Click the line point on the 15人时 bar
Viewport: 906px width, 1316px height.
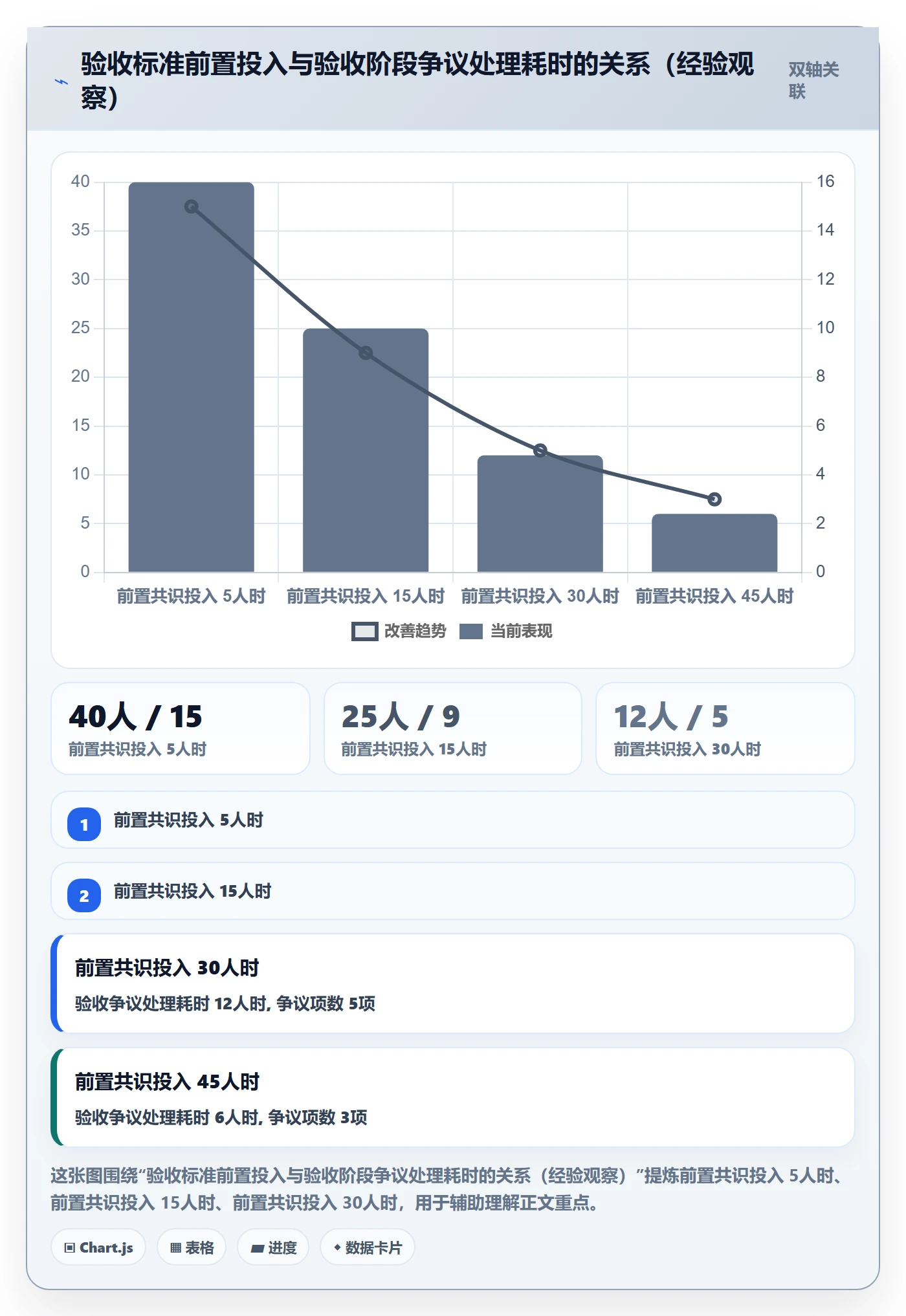366,353
